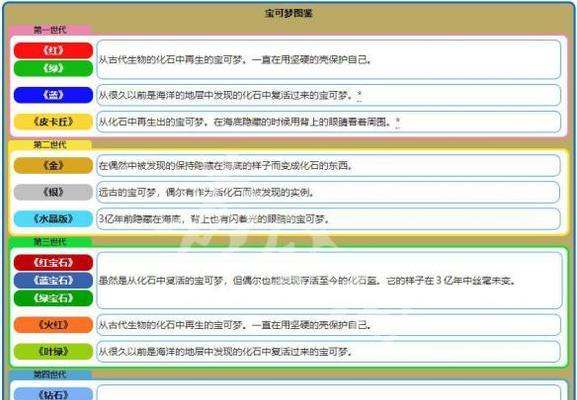Select the 《银》 silver version badge
577x400 pixels.
click(x=53, y=192)
